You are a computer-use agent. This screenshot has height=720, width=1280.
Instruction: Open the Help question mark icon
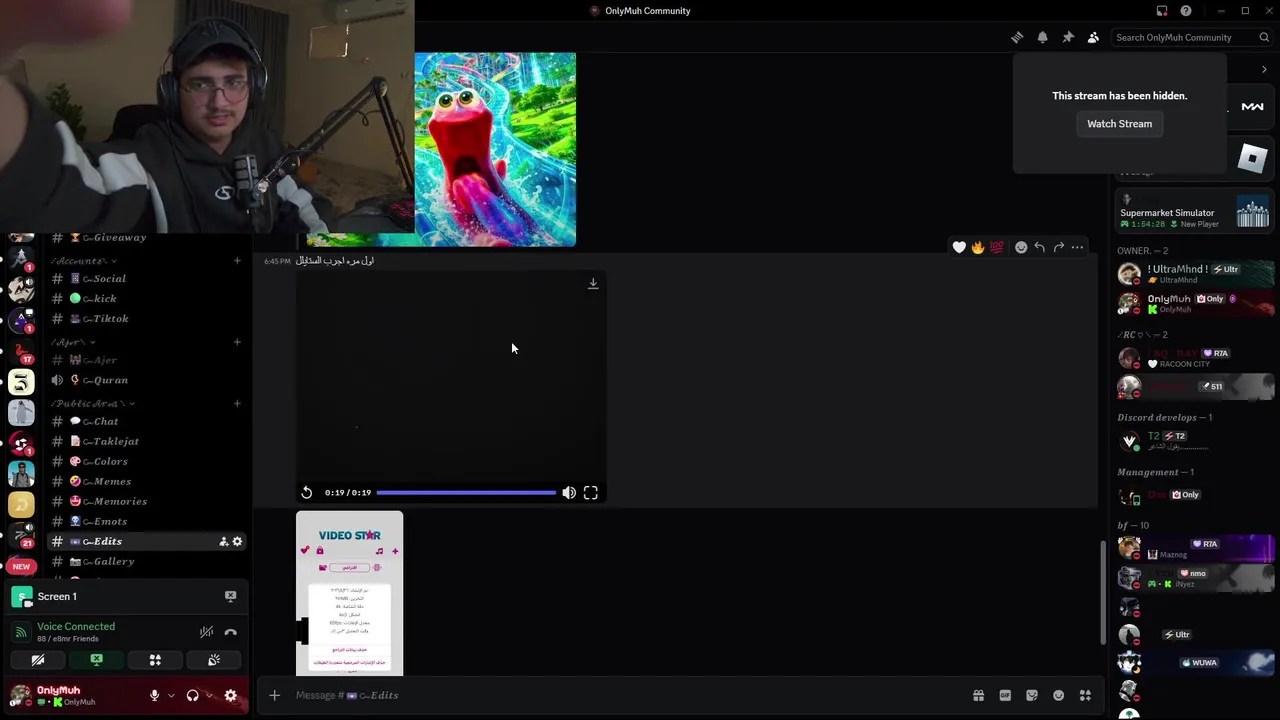pyautogui.click(x=1186, y=11)
